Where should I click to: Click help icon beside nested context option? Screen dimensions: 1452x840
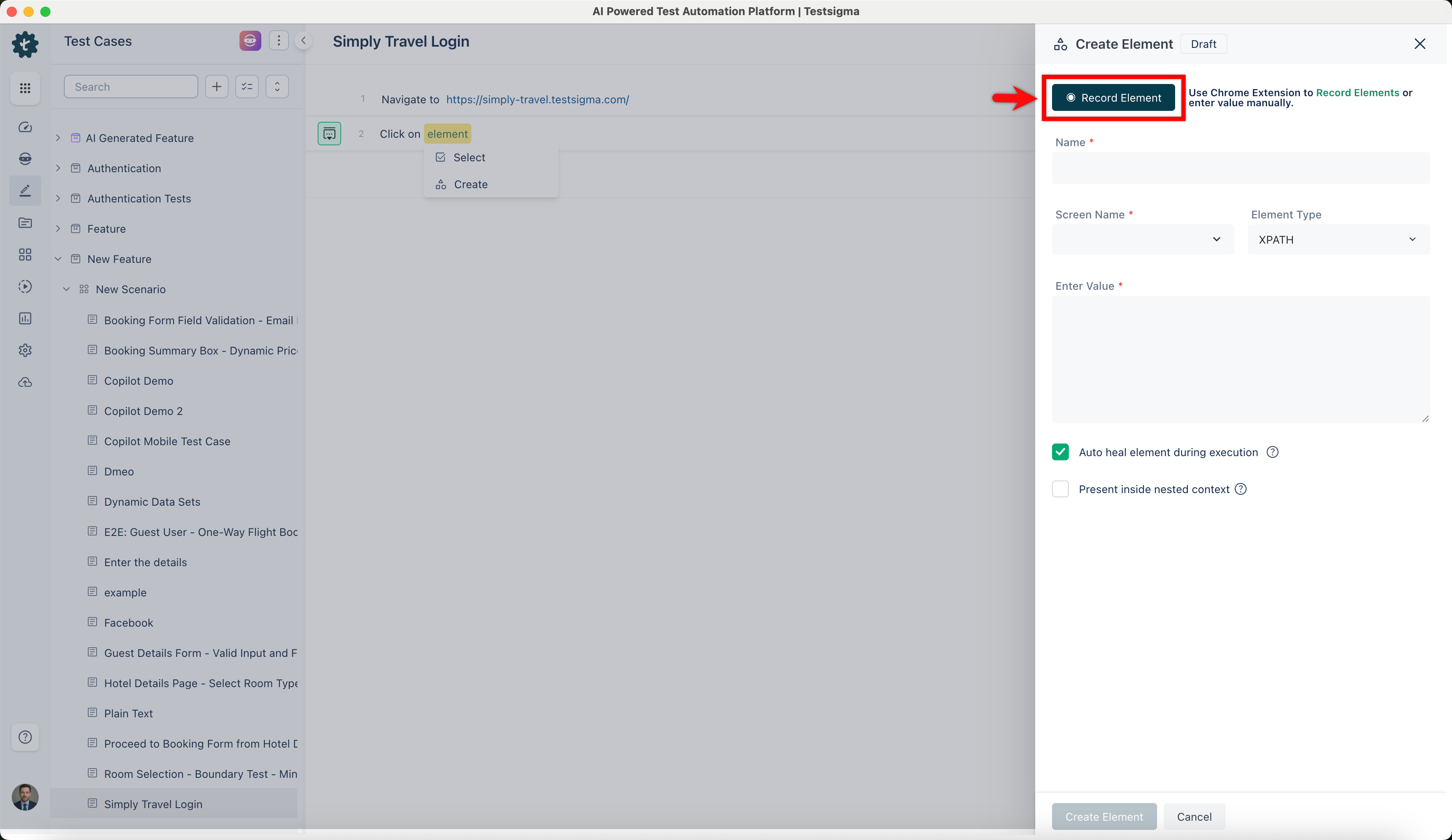point(1241,489)
